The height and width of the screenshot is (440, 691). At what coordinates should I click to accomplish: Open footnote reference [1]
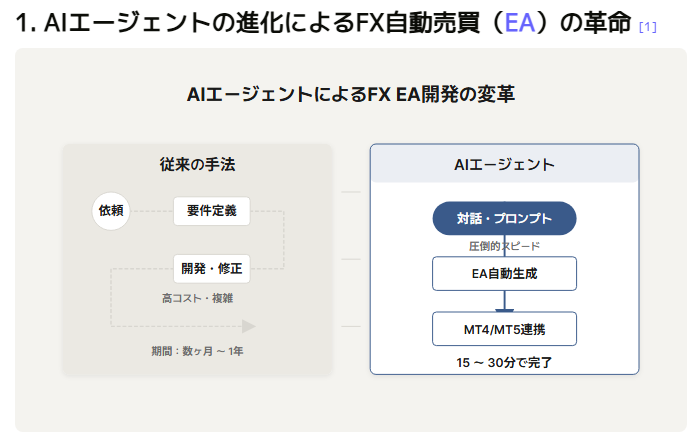pyautogui.click(x=647, y=27)
